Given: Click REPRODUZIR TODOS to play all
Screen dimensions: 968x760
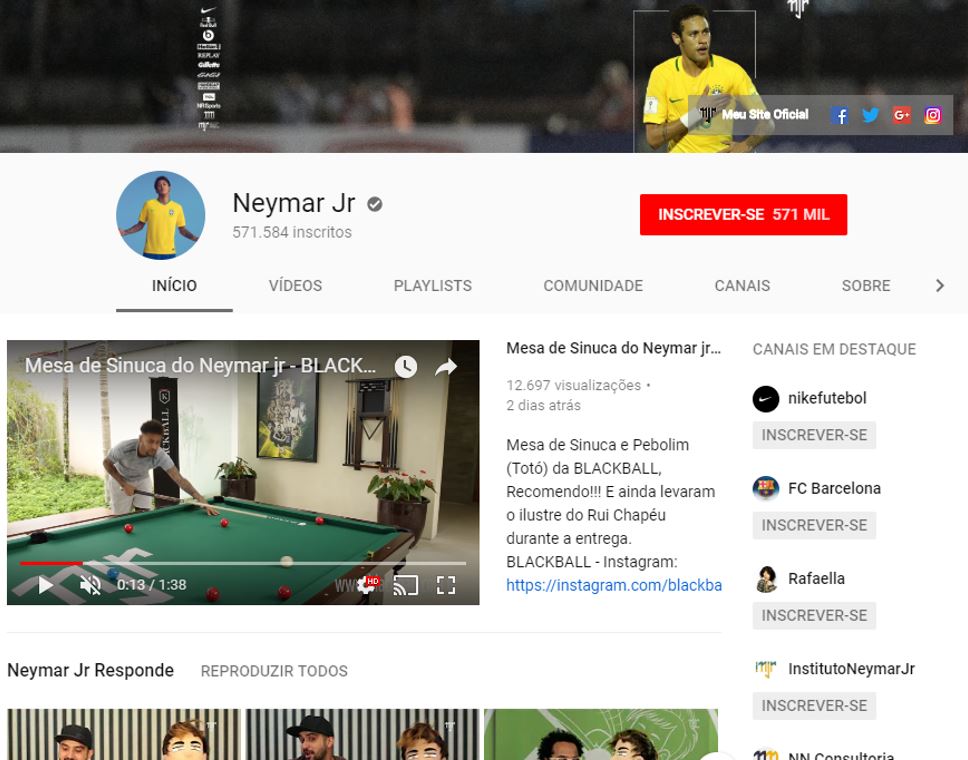Looking at the screenshot, I should 274,671.
